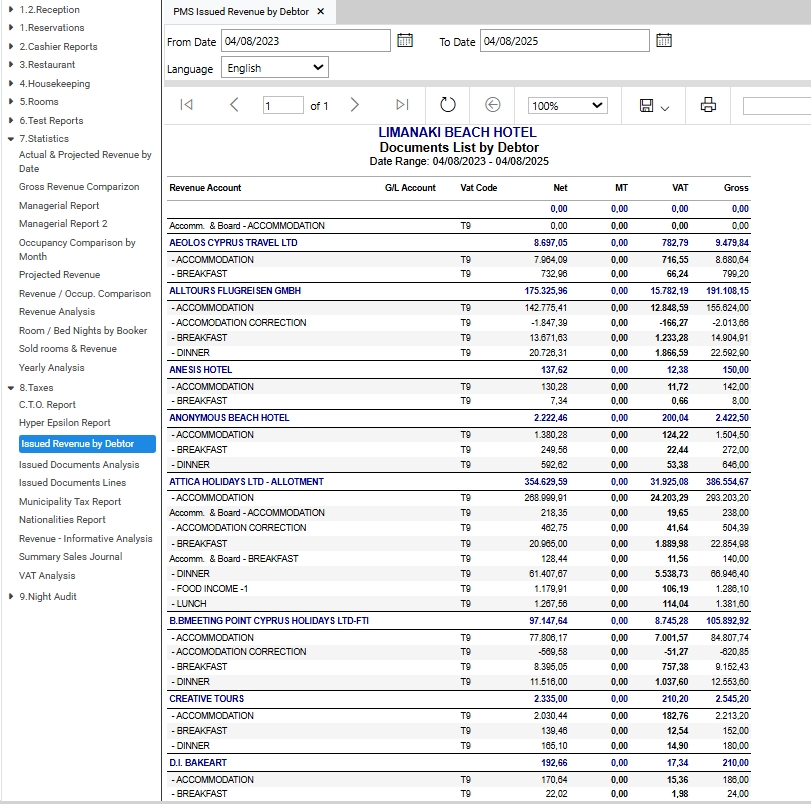Click the ALLTOURS FLUGREISEN GMBH debtor row
811x804 pixels.
coord(459,291)
